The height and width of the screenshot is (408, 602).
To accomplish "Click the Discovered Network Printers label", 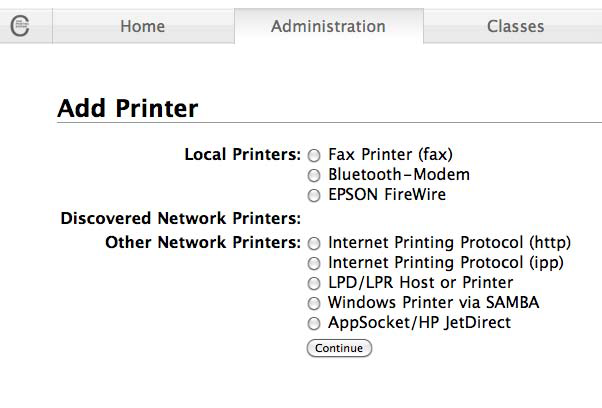I will (x=180, y=218).
